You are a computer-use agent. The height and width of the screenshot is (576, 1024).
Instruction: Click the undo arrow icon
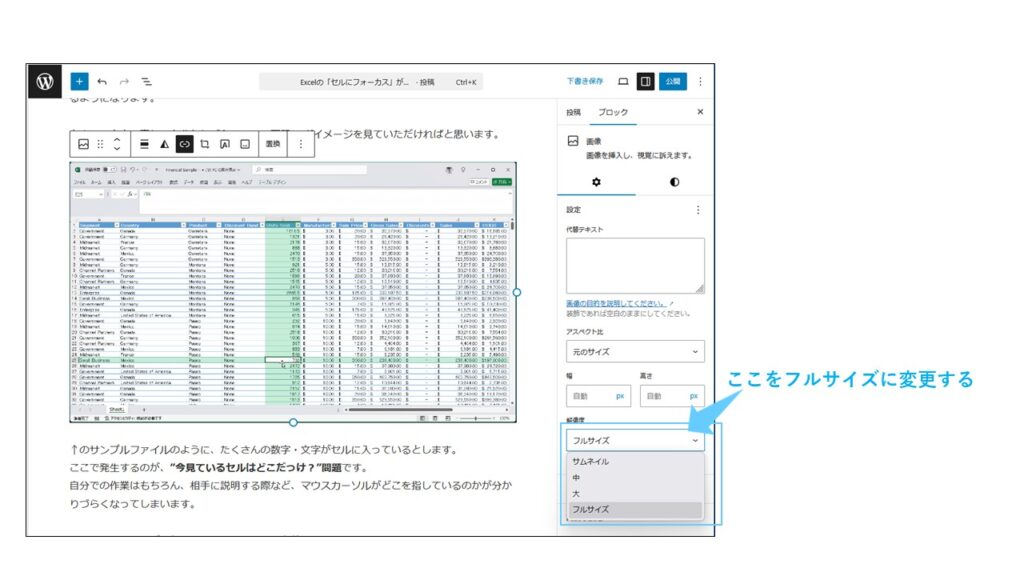coord(102,82)
